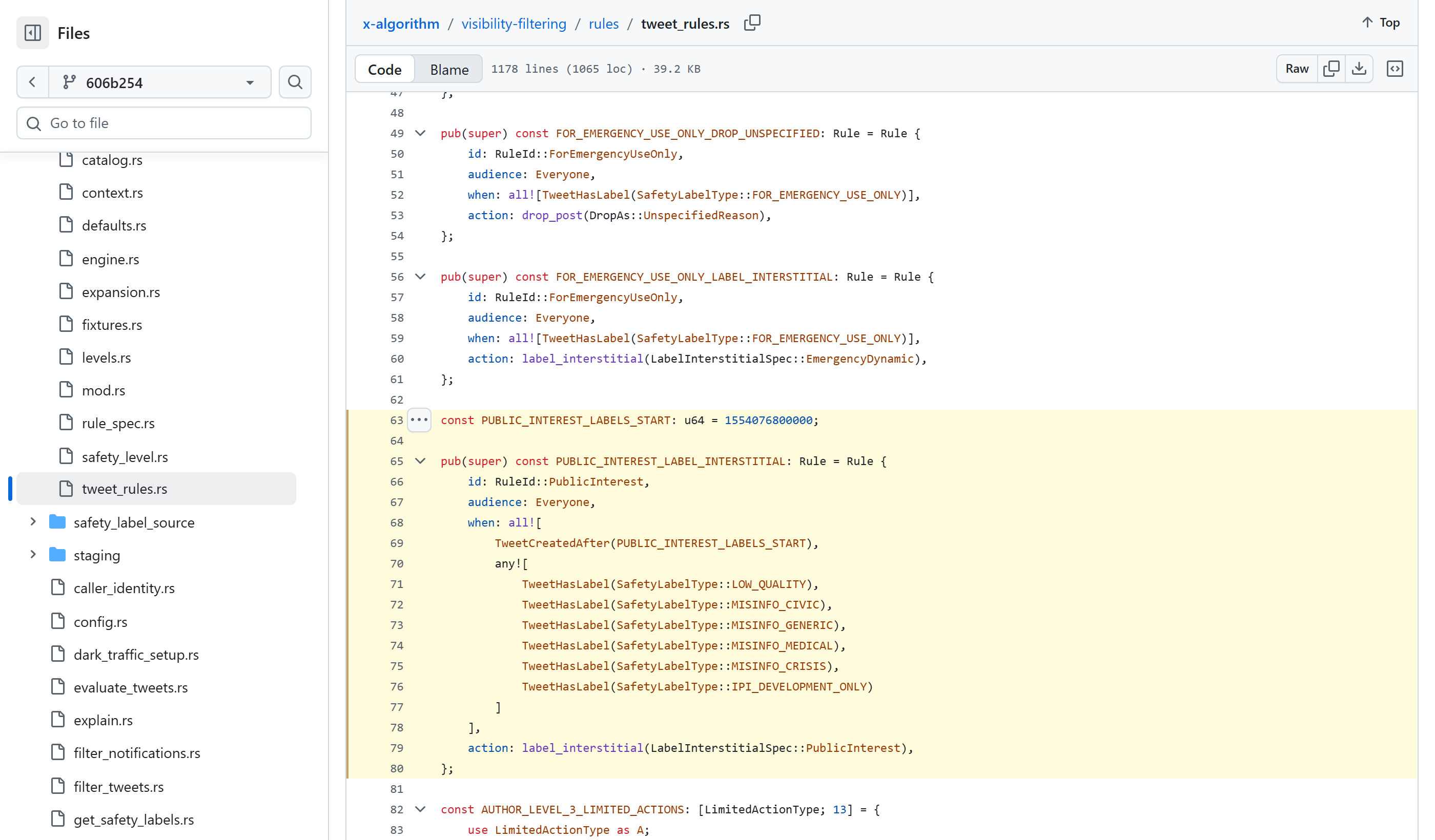
Task: Open the Raw file view
Action: click(1297, 69)
